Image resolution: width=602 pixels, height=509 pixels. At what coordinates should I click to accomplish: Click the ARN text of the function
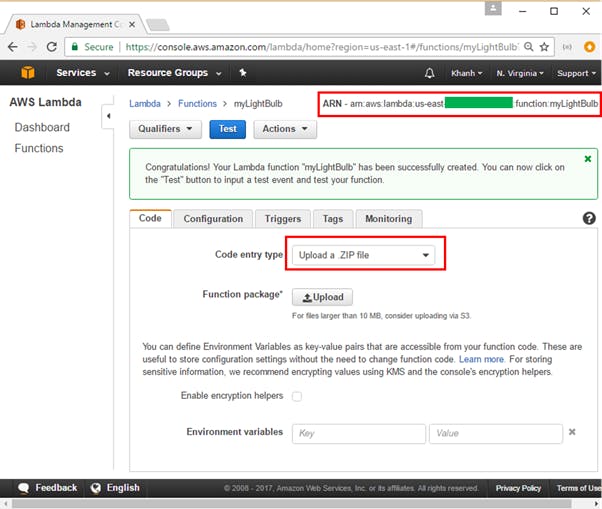point(460,104)
